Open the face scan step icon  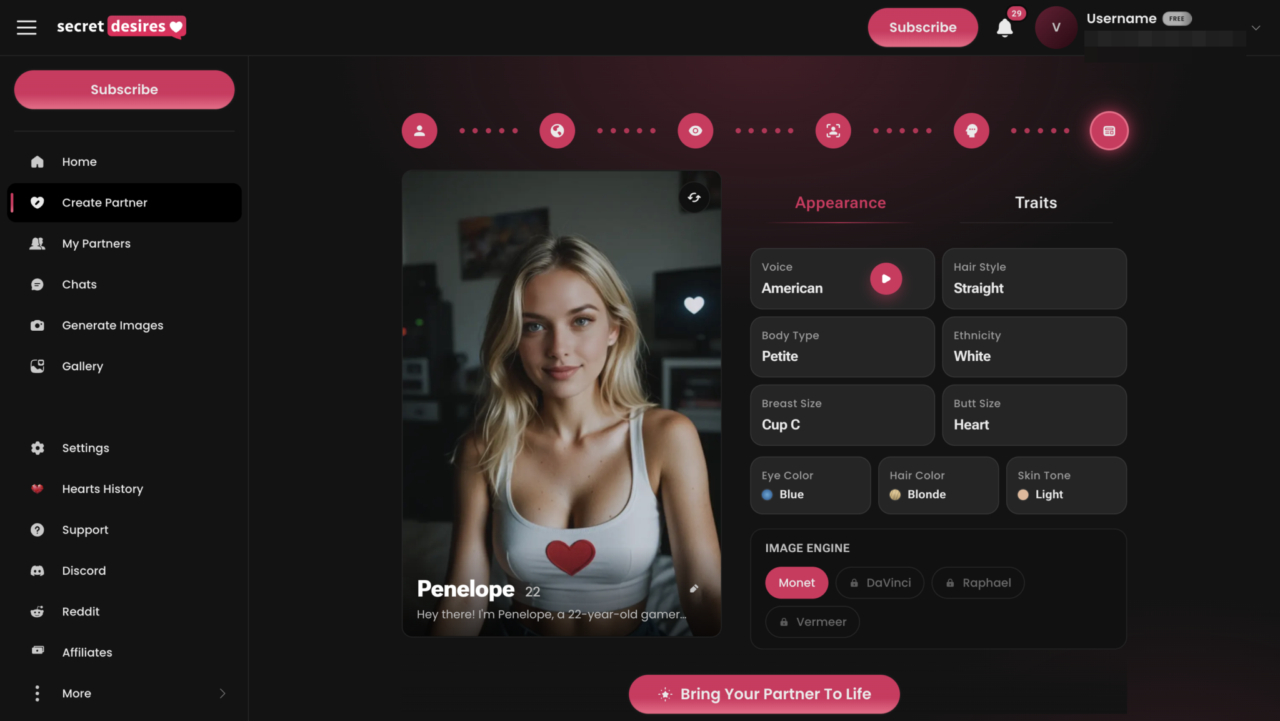click(x=833, y=130)
